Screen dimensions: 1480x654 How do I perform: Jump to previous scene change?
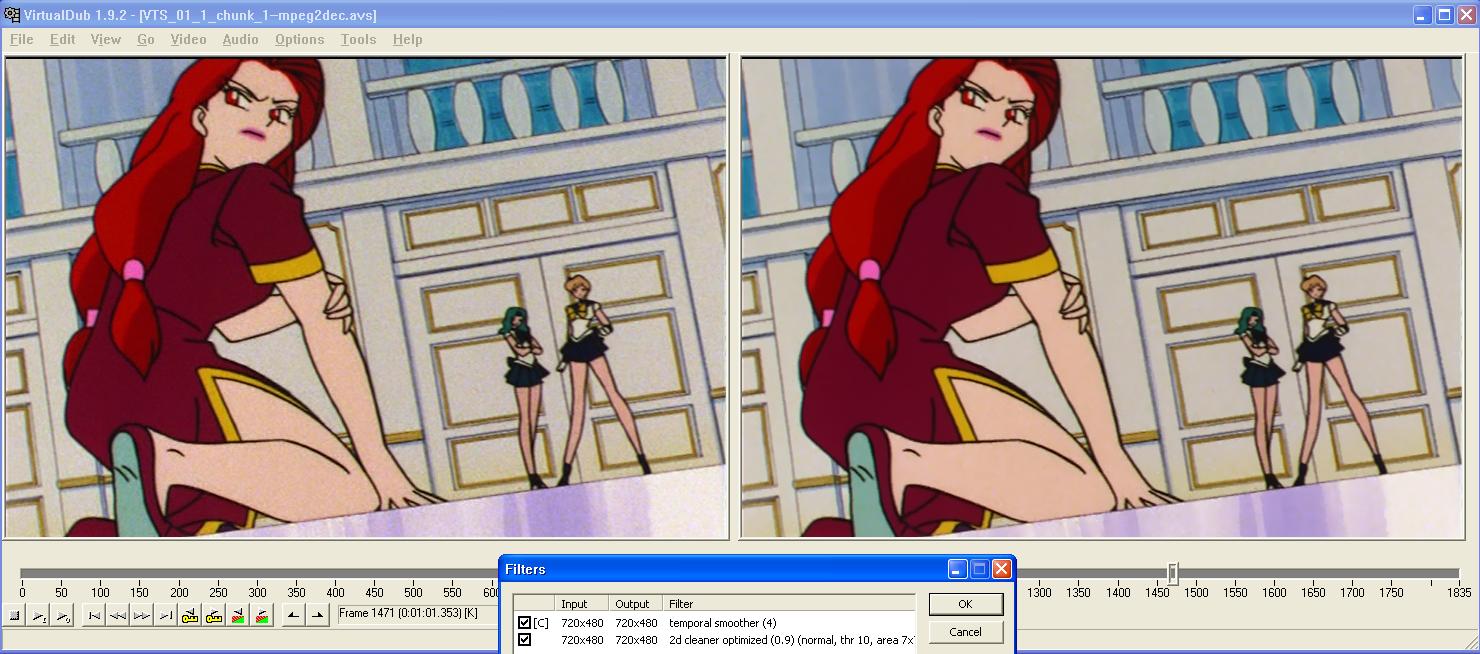(x=238, y=616)
